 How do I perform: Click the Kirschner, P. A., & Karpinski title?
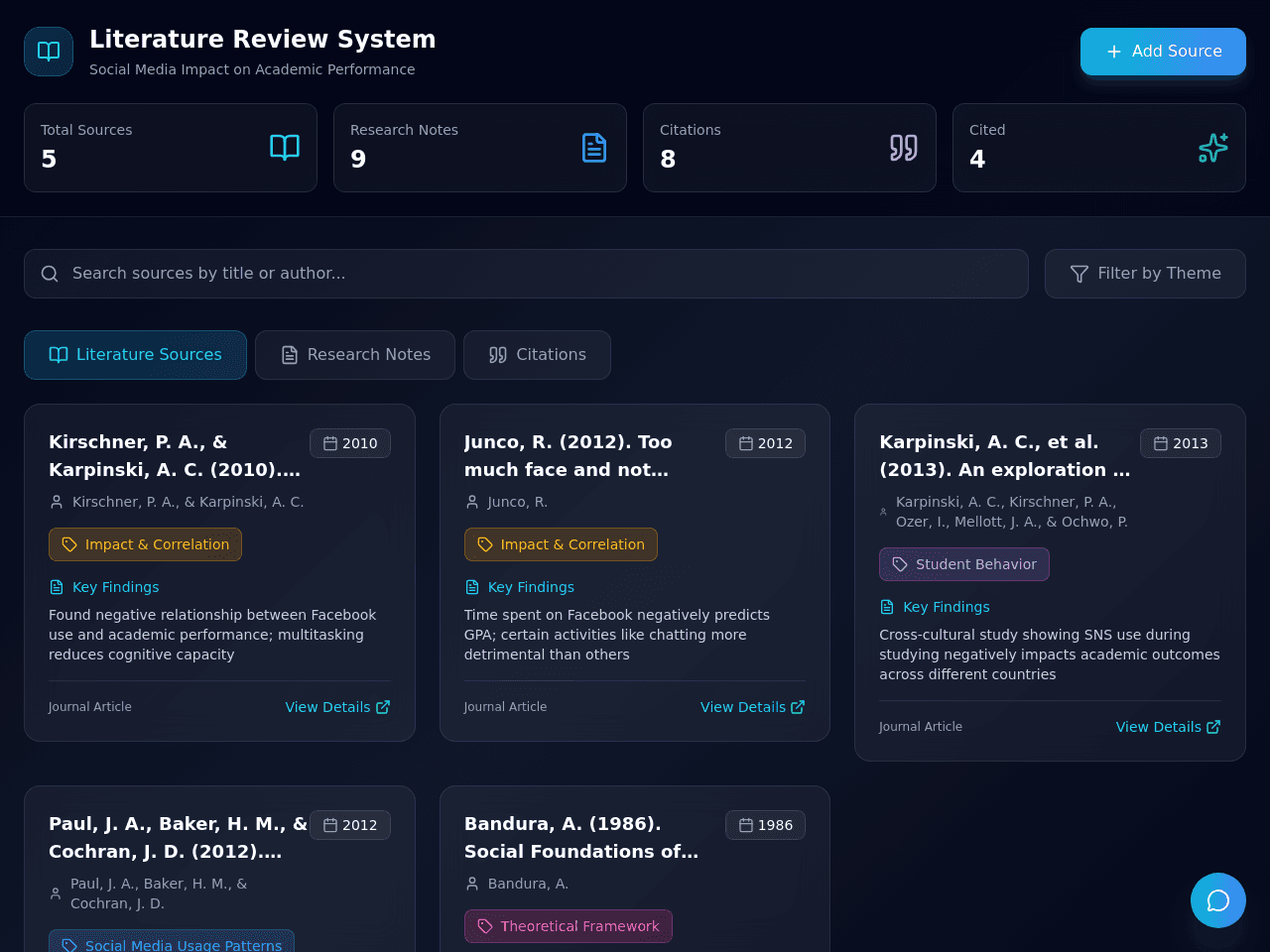175,456
